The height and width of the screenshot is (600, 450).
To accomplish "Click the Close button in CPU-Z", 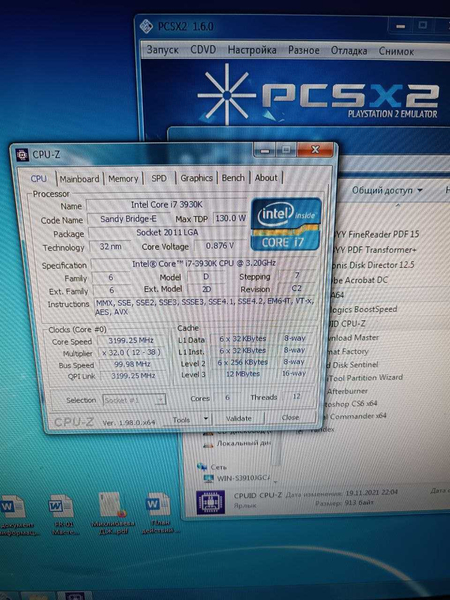I will (x=290, y=417).
